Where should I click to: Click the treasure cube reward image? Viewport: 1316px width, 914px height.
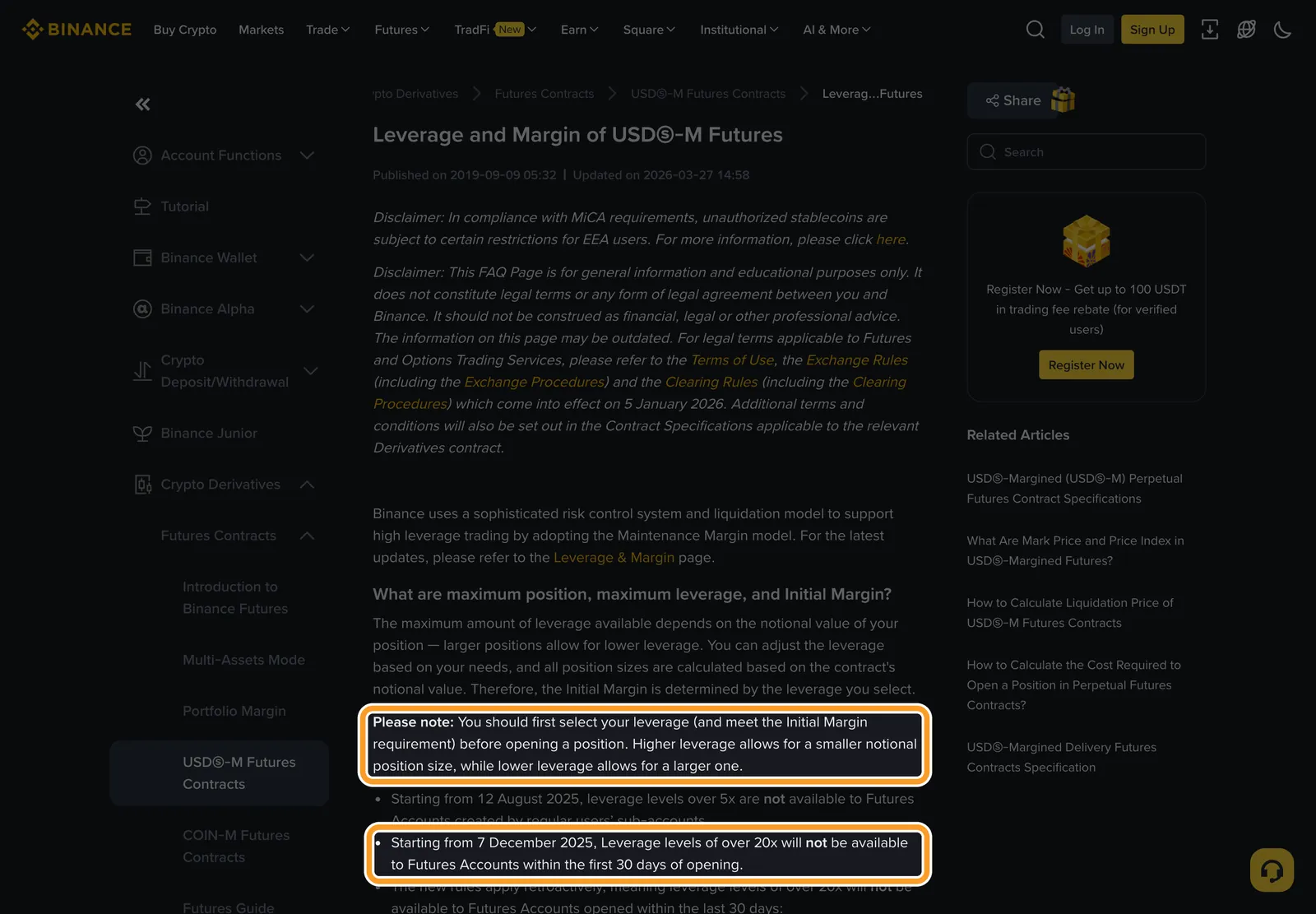coord(1087,240)
